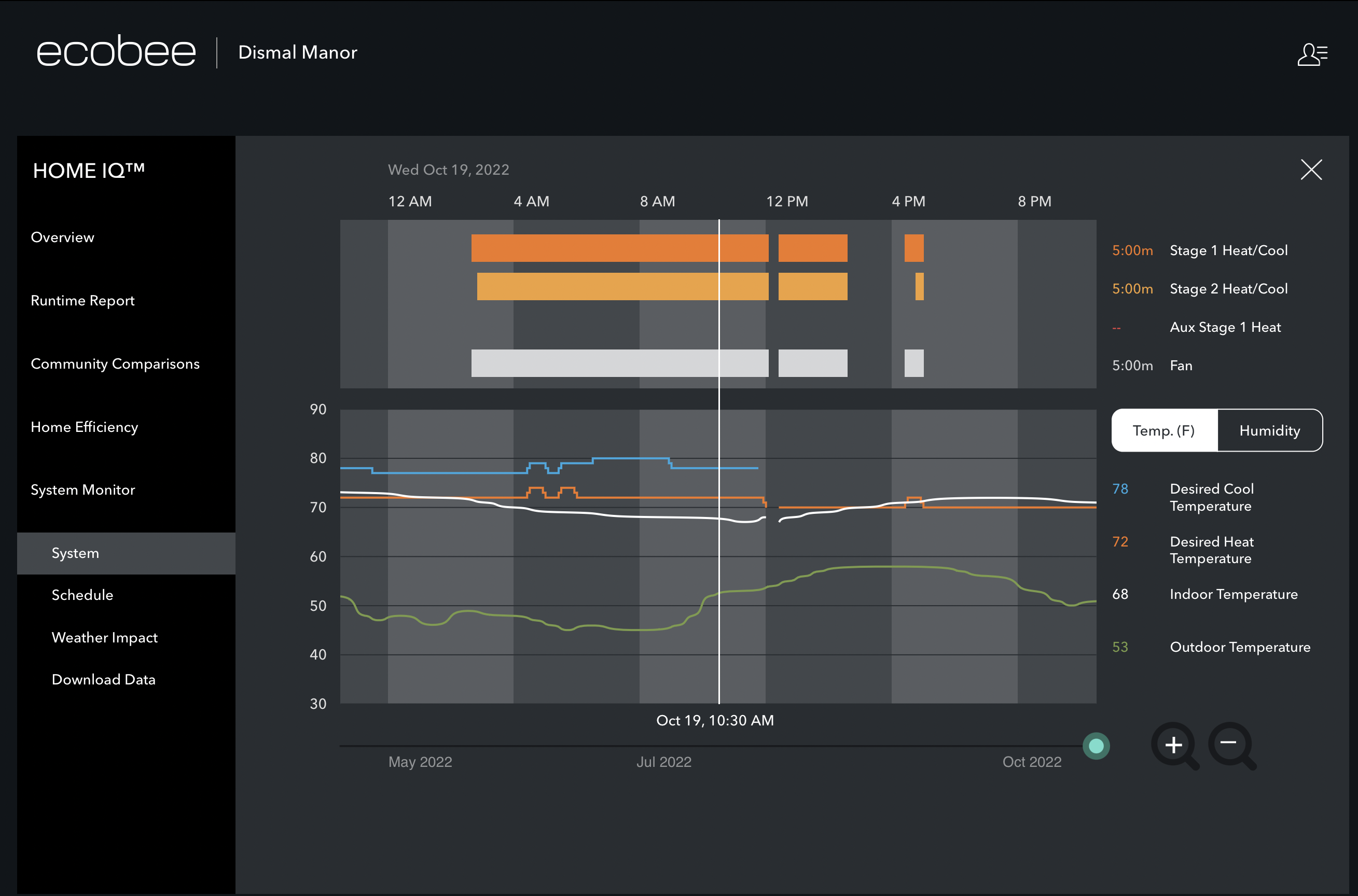Screen dimensions: 1358x896
Task: Click Jul 2022 on the timeline
Action: click(663, 762)
